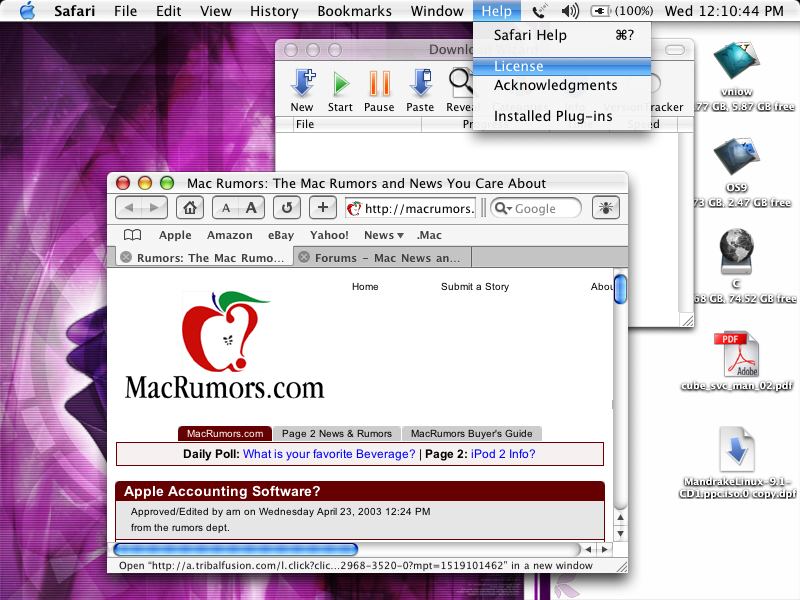Open the View menu

coord(216,11)
